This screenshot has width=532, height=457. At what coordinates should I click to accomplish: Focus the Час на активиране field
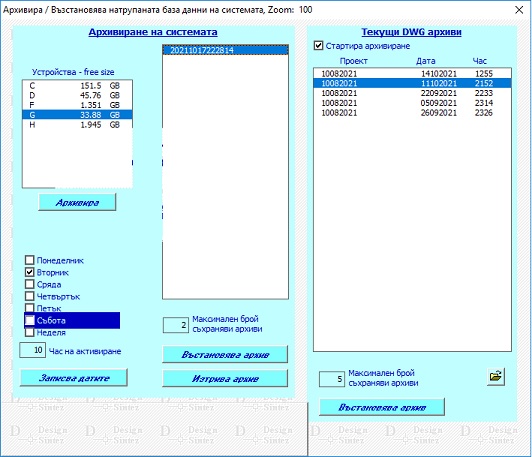pos(33,350)
